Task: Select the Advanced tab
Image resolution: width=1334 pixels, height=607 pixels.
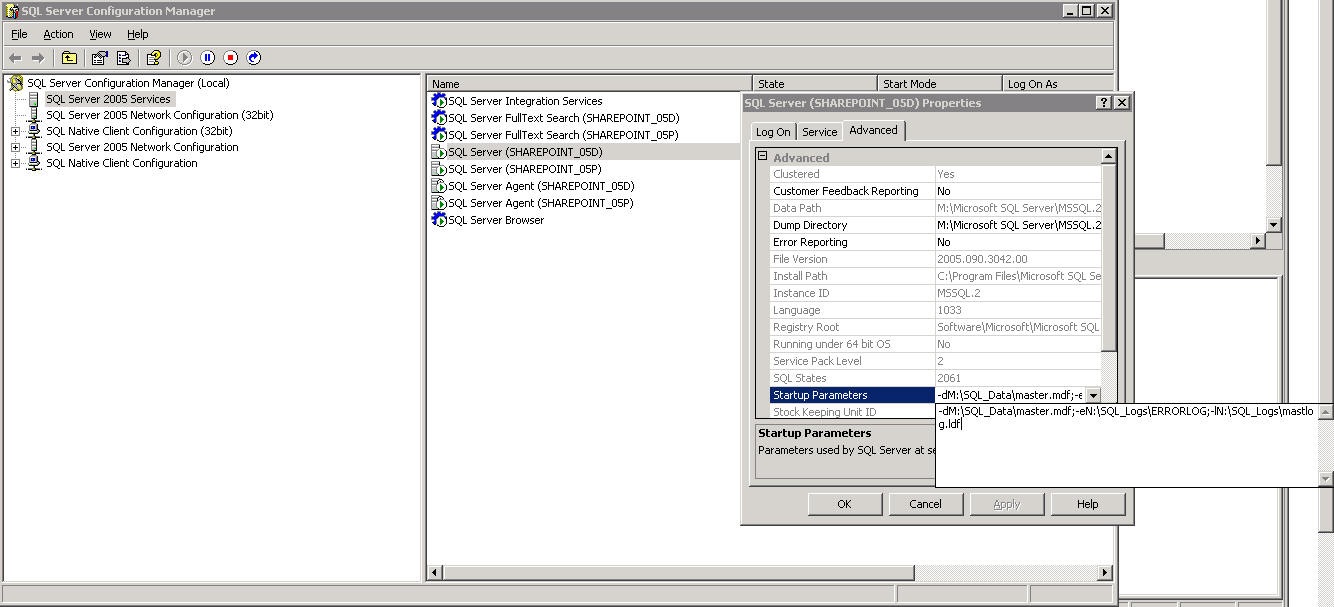Action: pos(874,130)
